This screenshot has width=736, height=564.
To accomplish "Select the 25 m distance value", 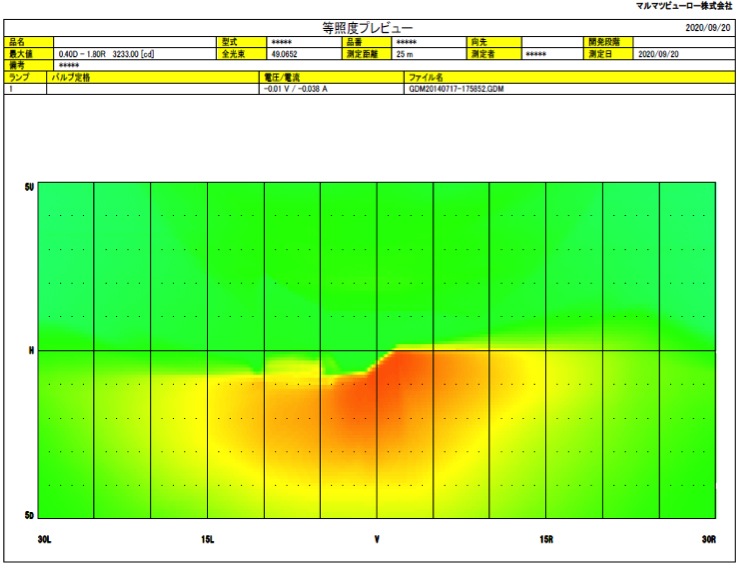I will tap(405, 54).
